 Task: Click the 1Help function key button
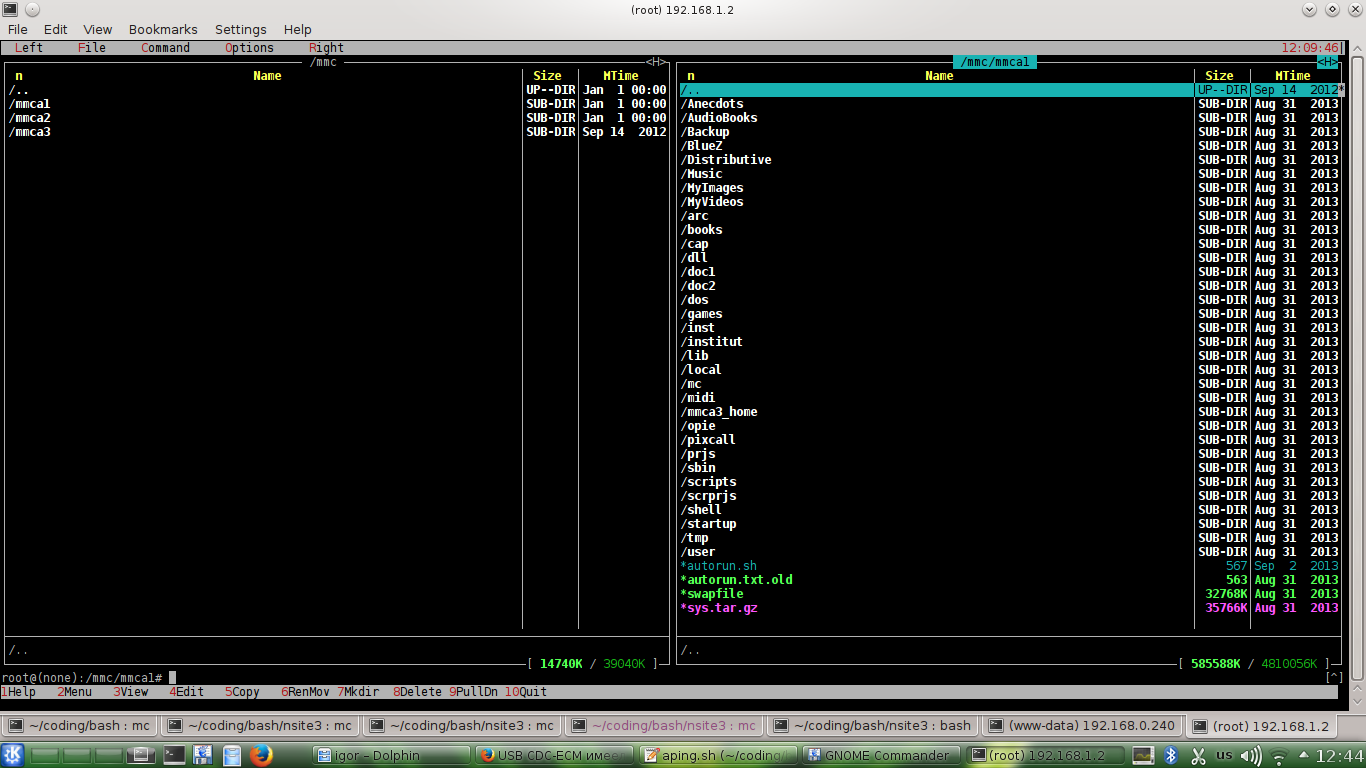(x=20, y=692)
